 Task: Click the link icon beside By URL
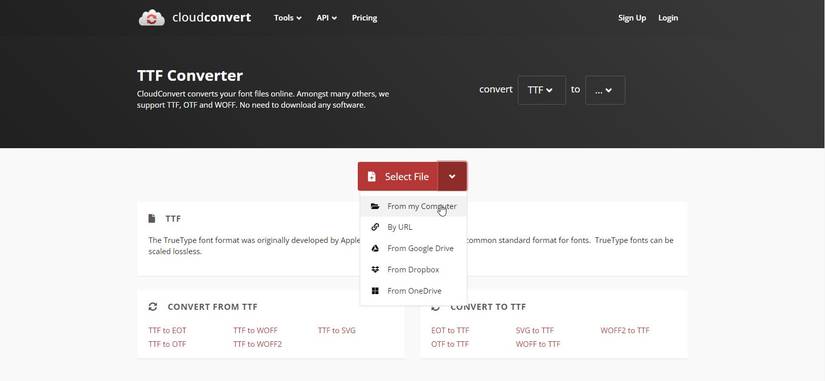point(375,227)
